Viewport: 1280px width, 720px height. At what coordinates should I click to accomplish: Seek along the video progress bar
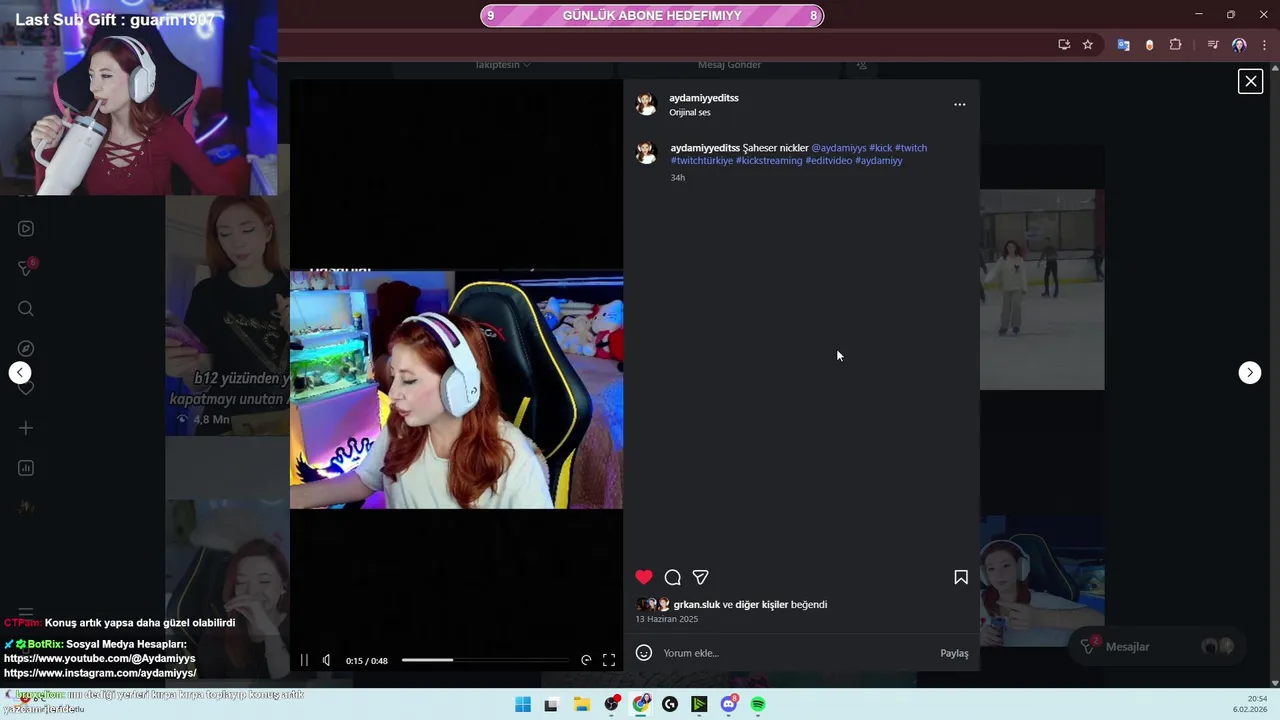click(x=485, y=660)
